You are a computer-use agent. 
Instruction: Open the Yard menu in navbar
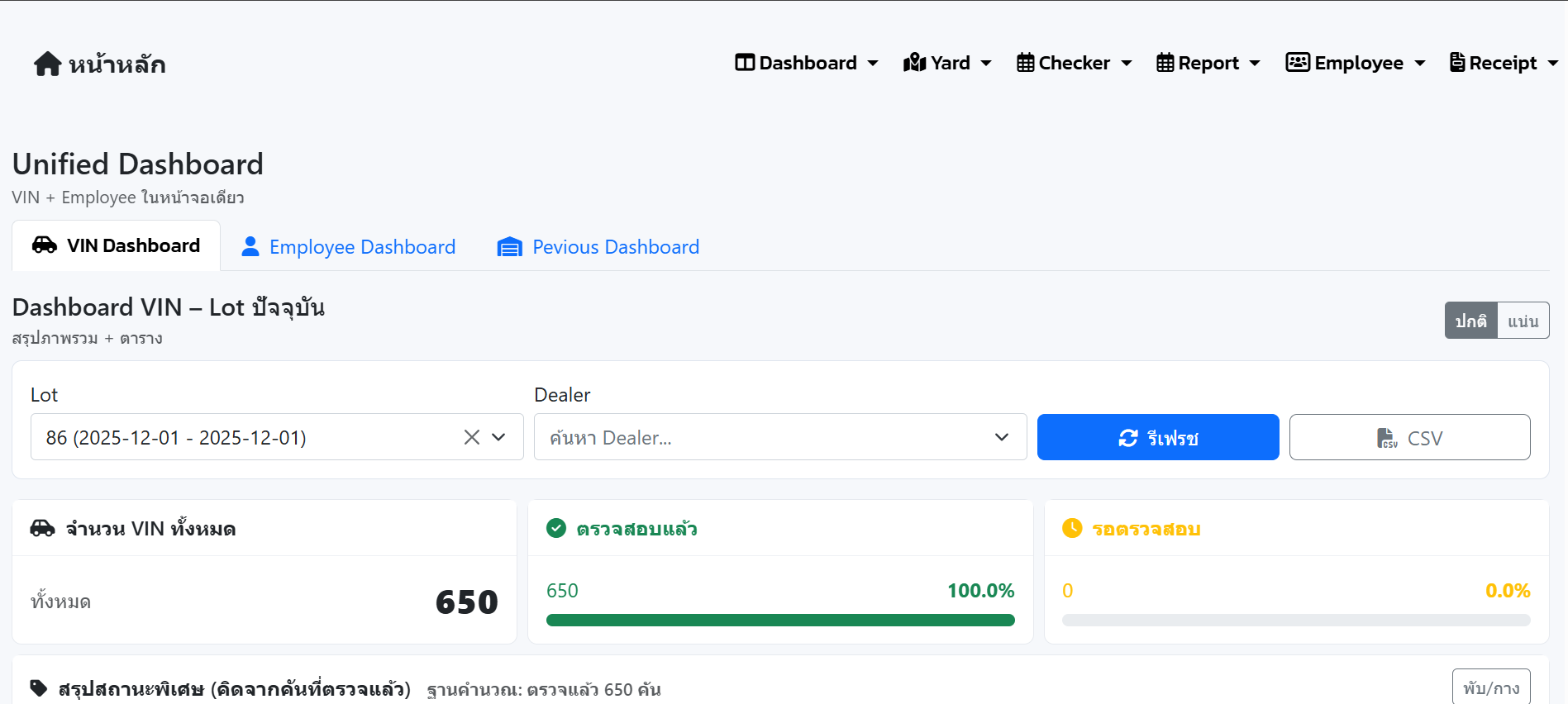coord(947,63)
